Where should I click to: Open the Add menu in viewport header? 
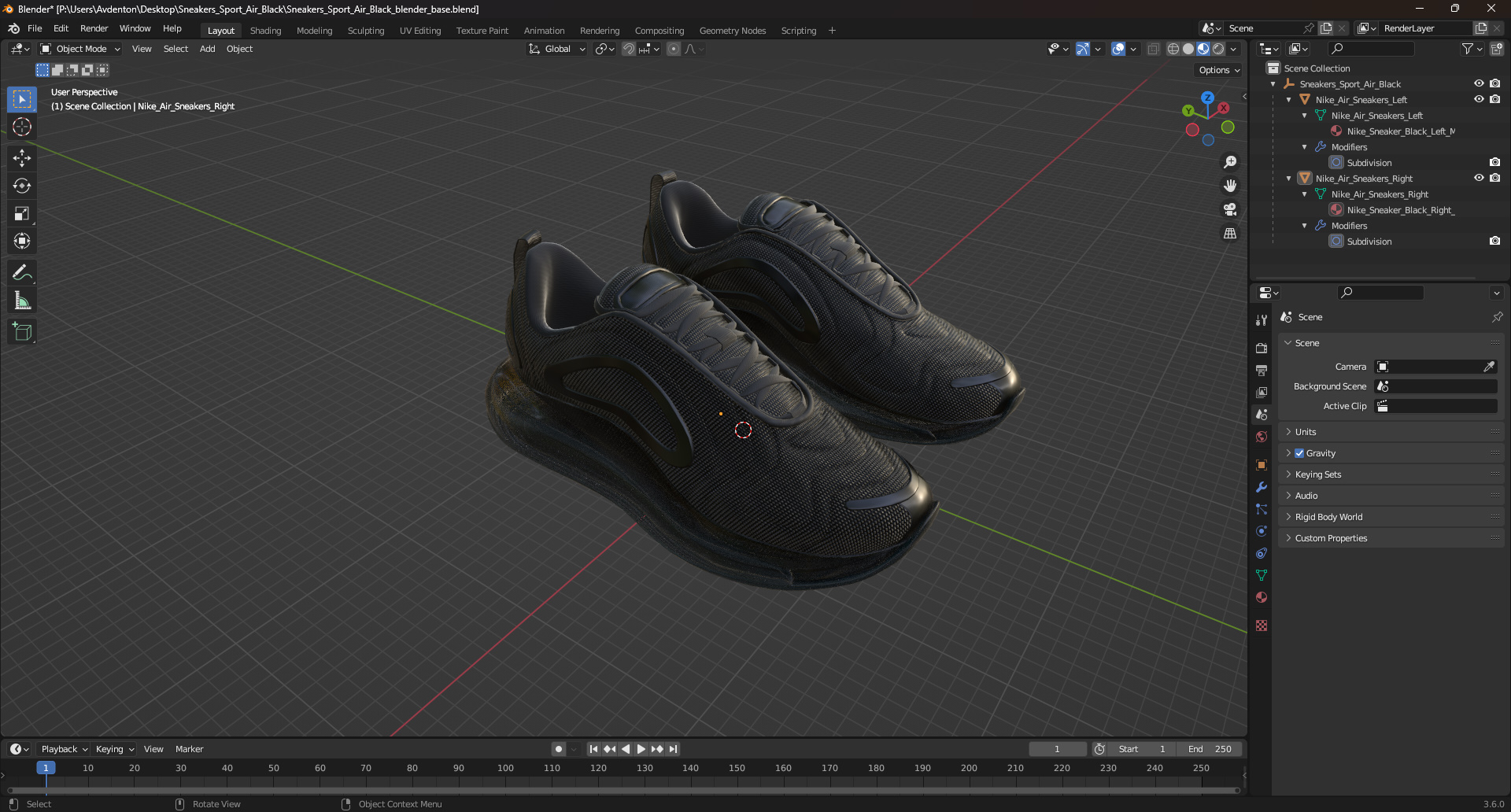[207, 49]
